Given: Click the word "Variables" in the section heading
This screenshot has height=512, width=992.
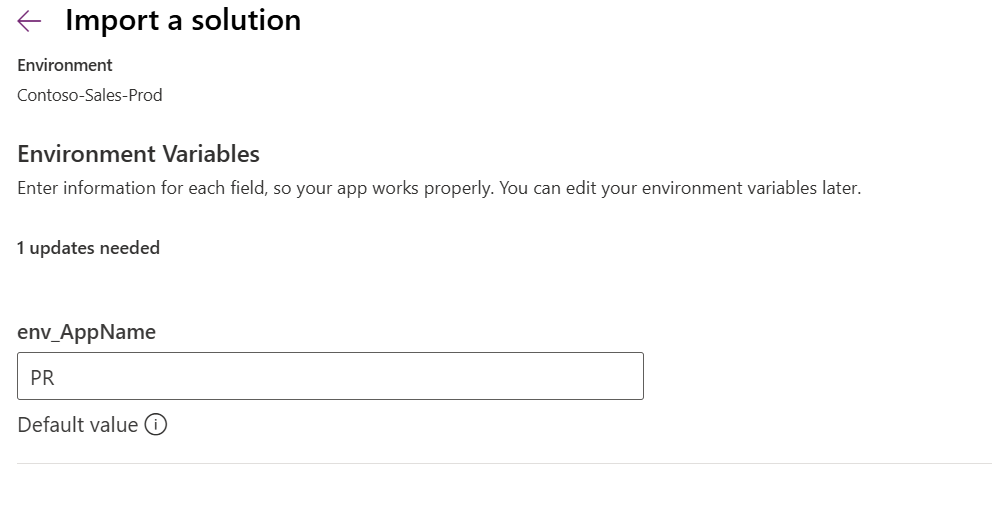Looking at the screenshot, I should click(x=211, y=154).
